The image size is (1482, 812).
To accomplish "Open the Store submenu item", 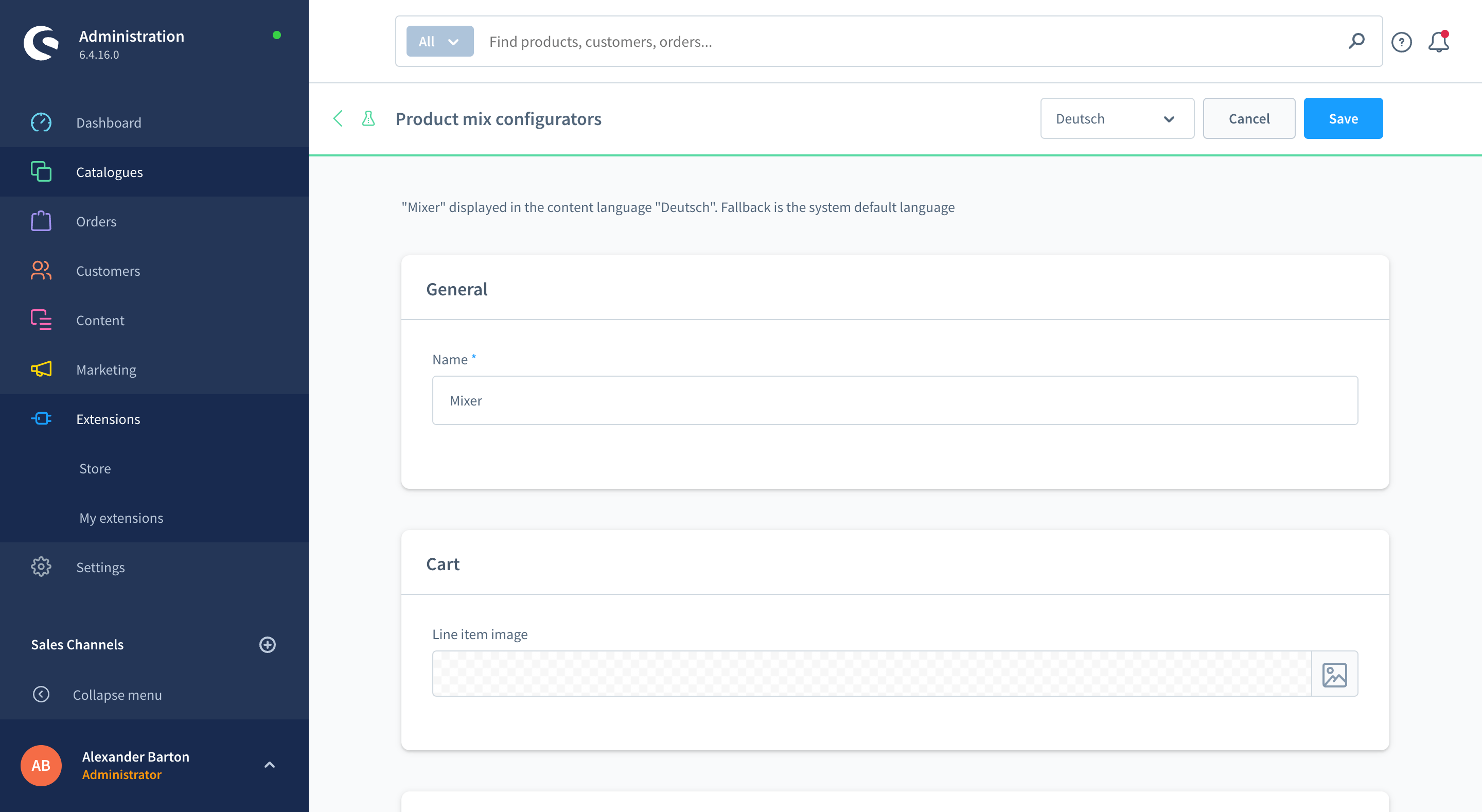I will click(x=95, y=468).
